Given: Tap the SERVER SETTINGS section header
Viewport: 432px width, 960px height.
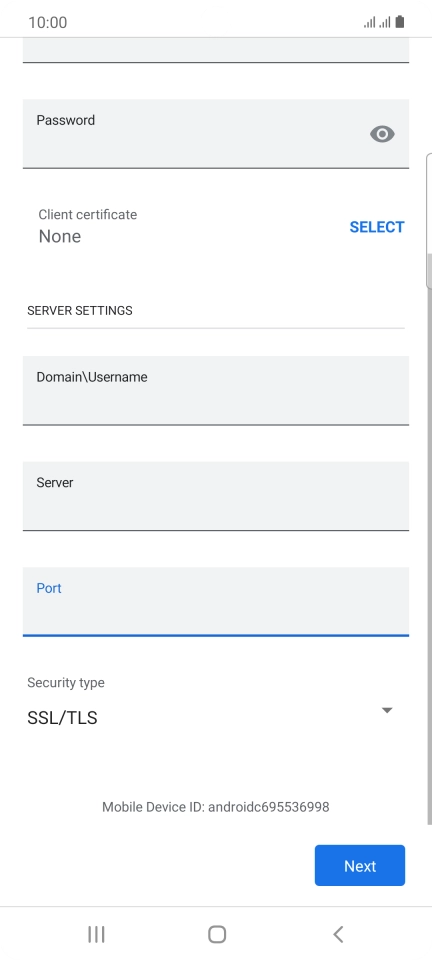Looking at the screenshot, I should 80,310.
